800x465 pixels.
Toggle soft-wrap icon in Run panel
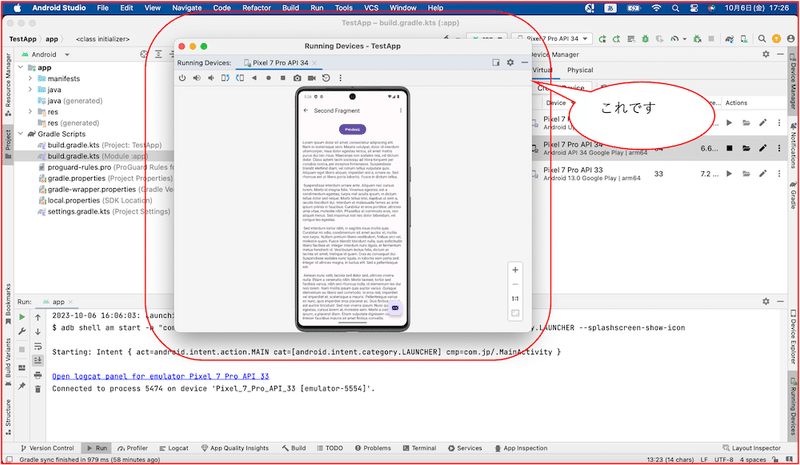(38, 347)
